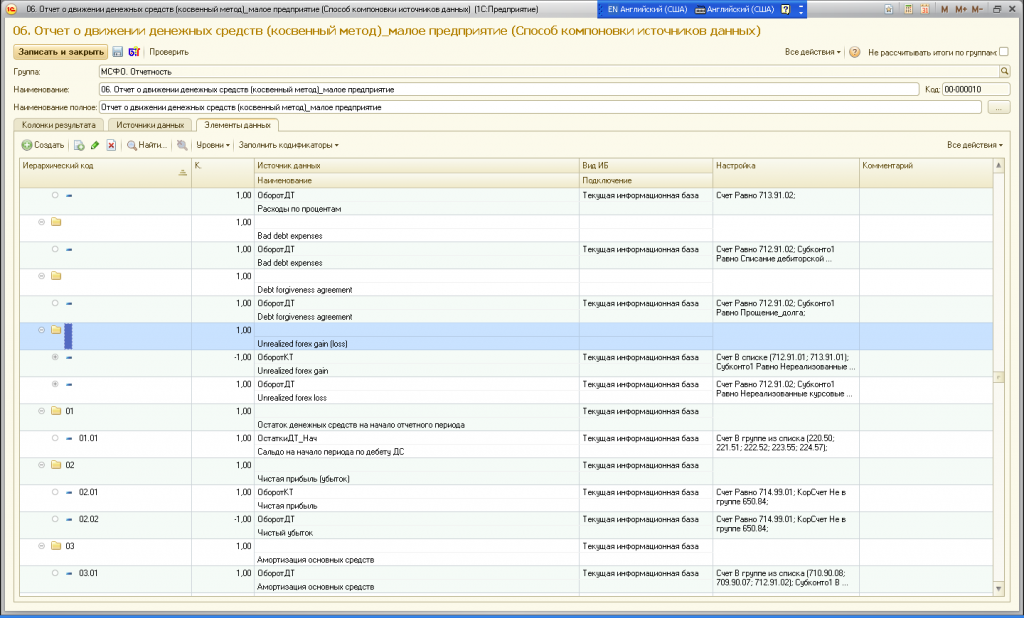Open the top form's Все действия menu
Image resolution: width=1024 pixels, height=618 pixels.
812,52
